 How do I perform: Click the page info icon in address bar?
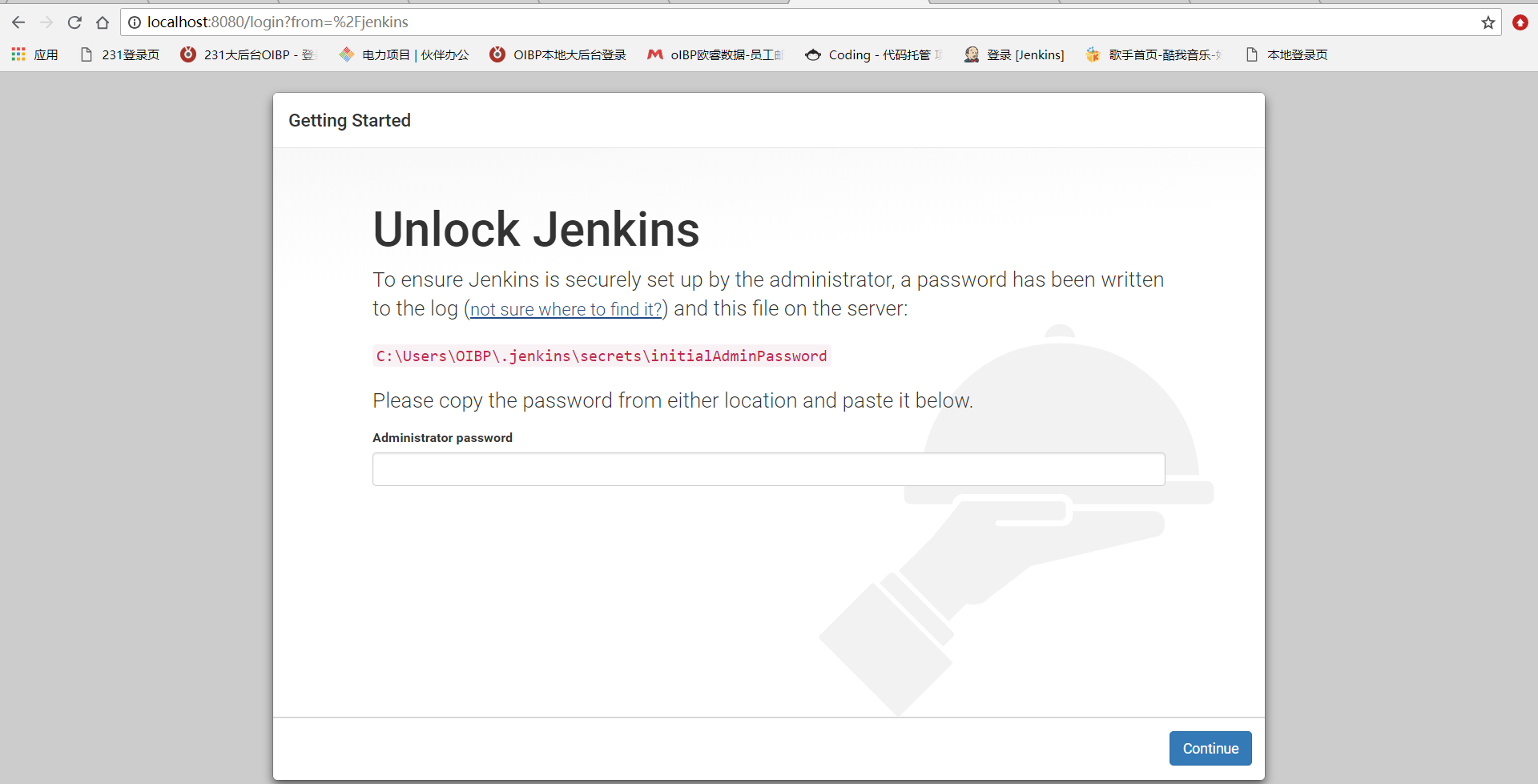click(x=135, y=22)
